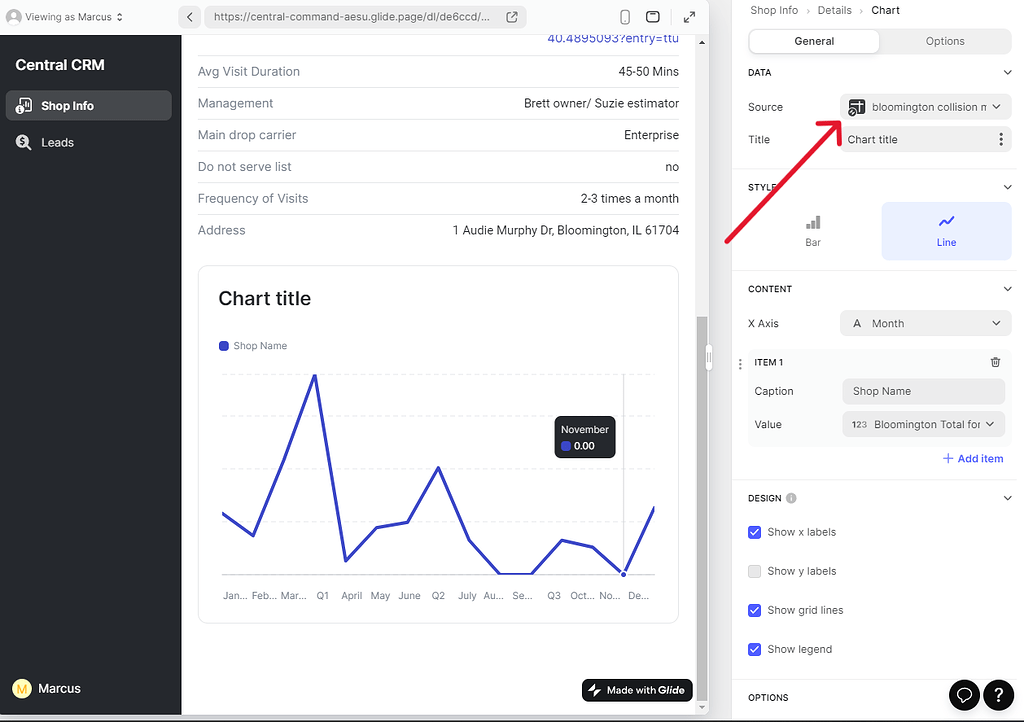Image resolution: width=1024 pixels, height=722 pixels.
Task: Switch to phone preview mode
Action: [x=624, y=16]
